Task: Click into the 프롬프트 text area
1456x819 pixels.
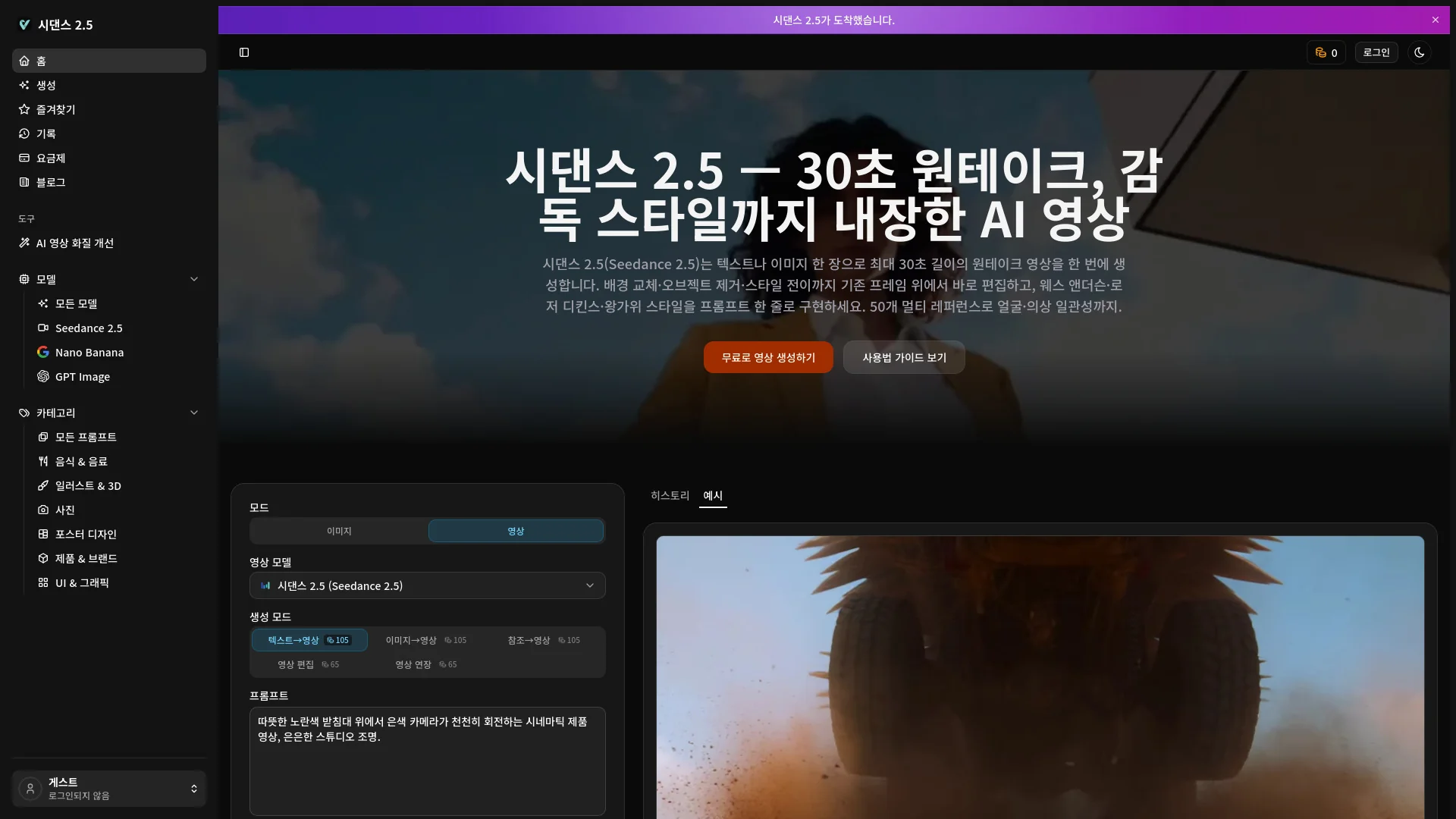Action: point(428,761)
